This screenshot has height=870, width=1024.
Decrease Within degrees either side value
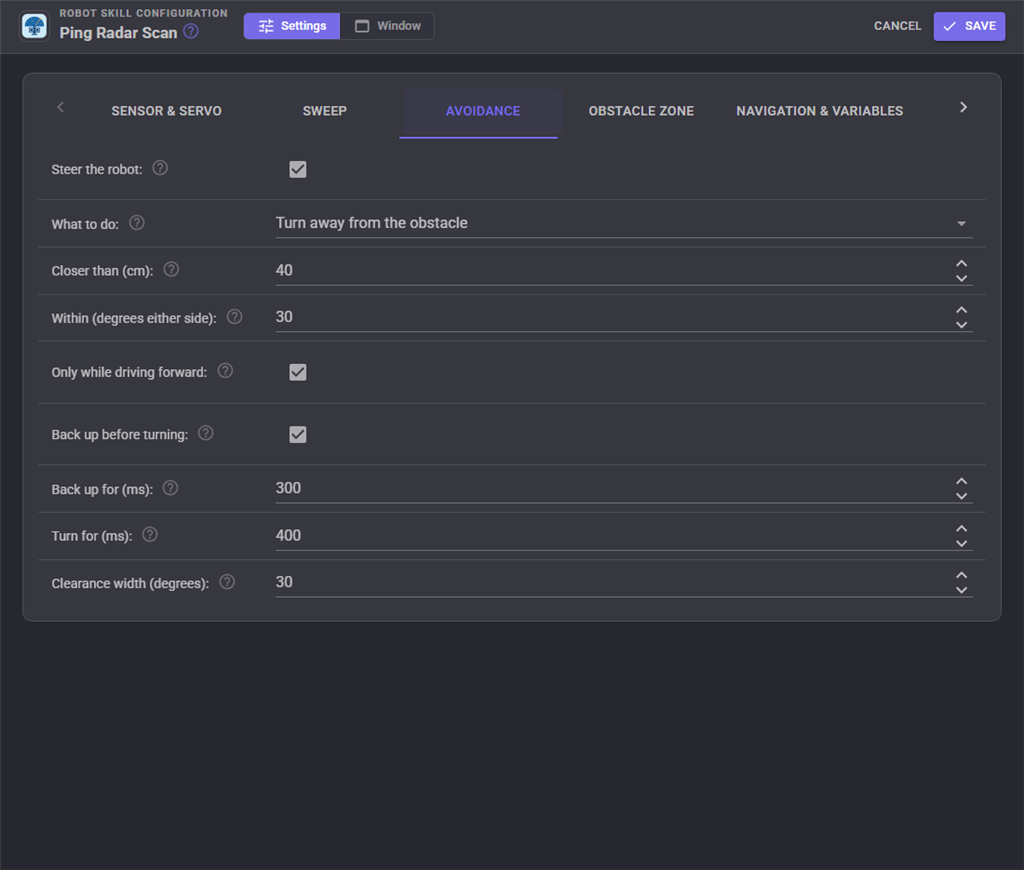point(961,325)
